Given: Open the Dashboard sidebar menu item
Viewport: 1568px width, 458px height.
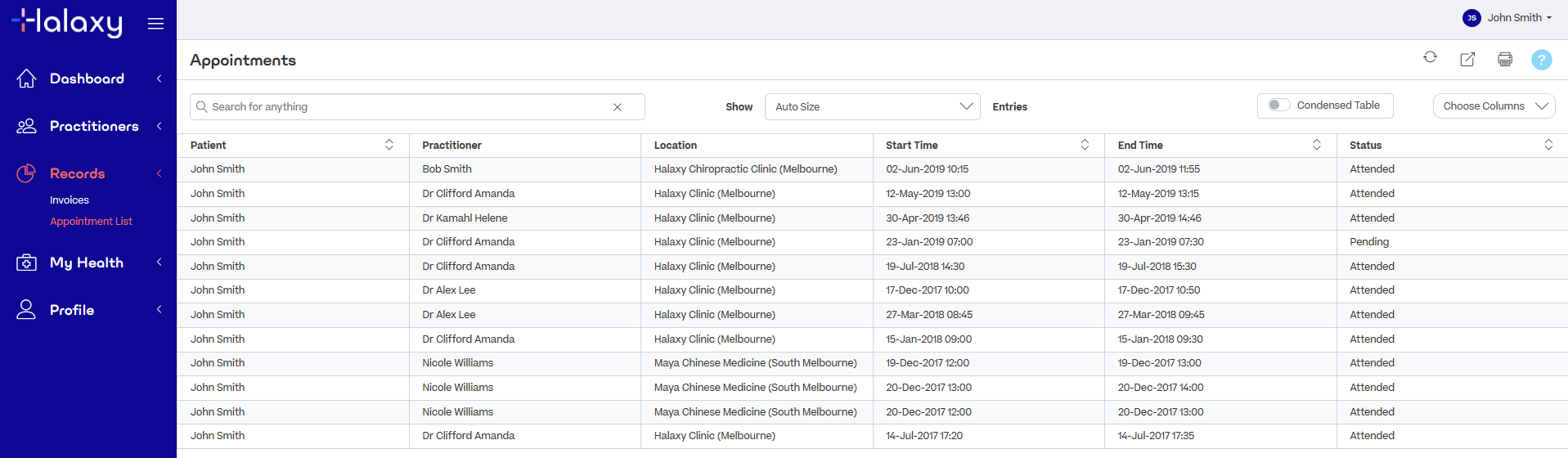Looking at the screenshot, I should click(x=87, y=79).
